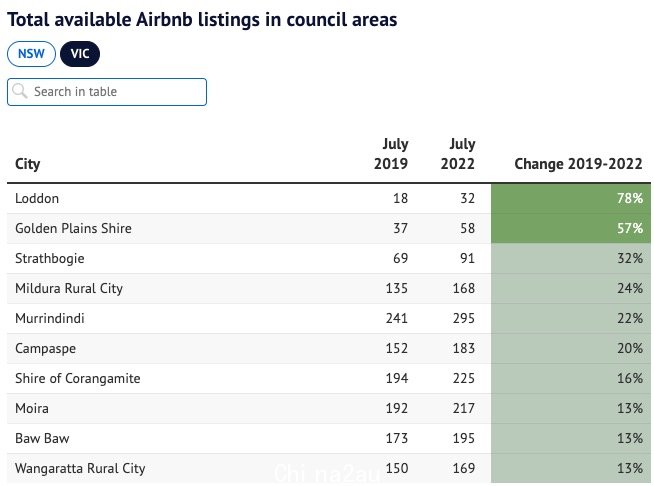Click the table title heading text

click(202, 20)
